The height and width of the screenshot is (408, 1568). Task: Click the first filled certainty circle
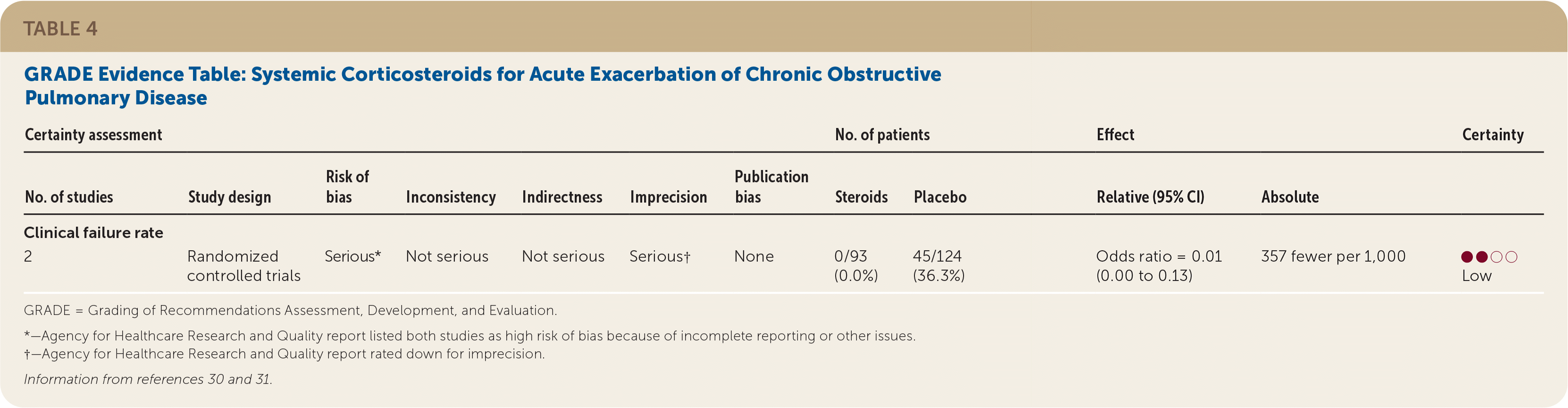point(1467,257)
